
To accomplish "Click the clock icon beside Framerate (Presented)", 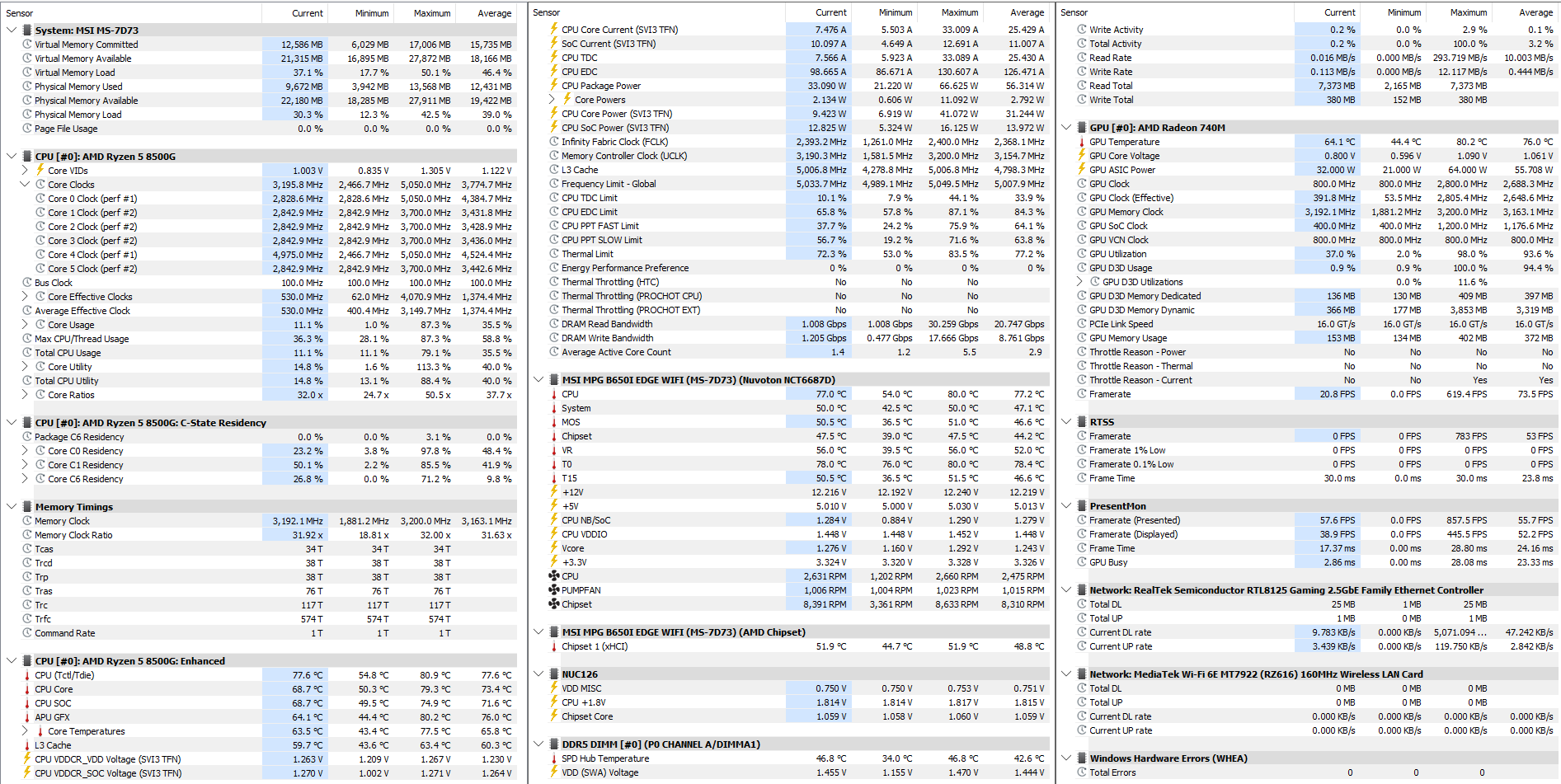I will point(1082,520).
